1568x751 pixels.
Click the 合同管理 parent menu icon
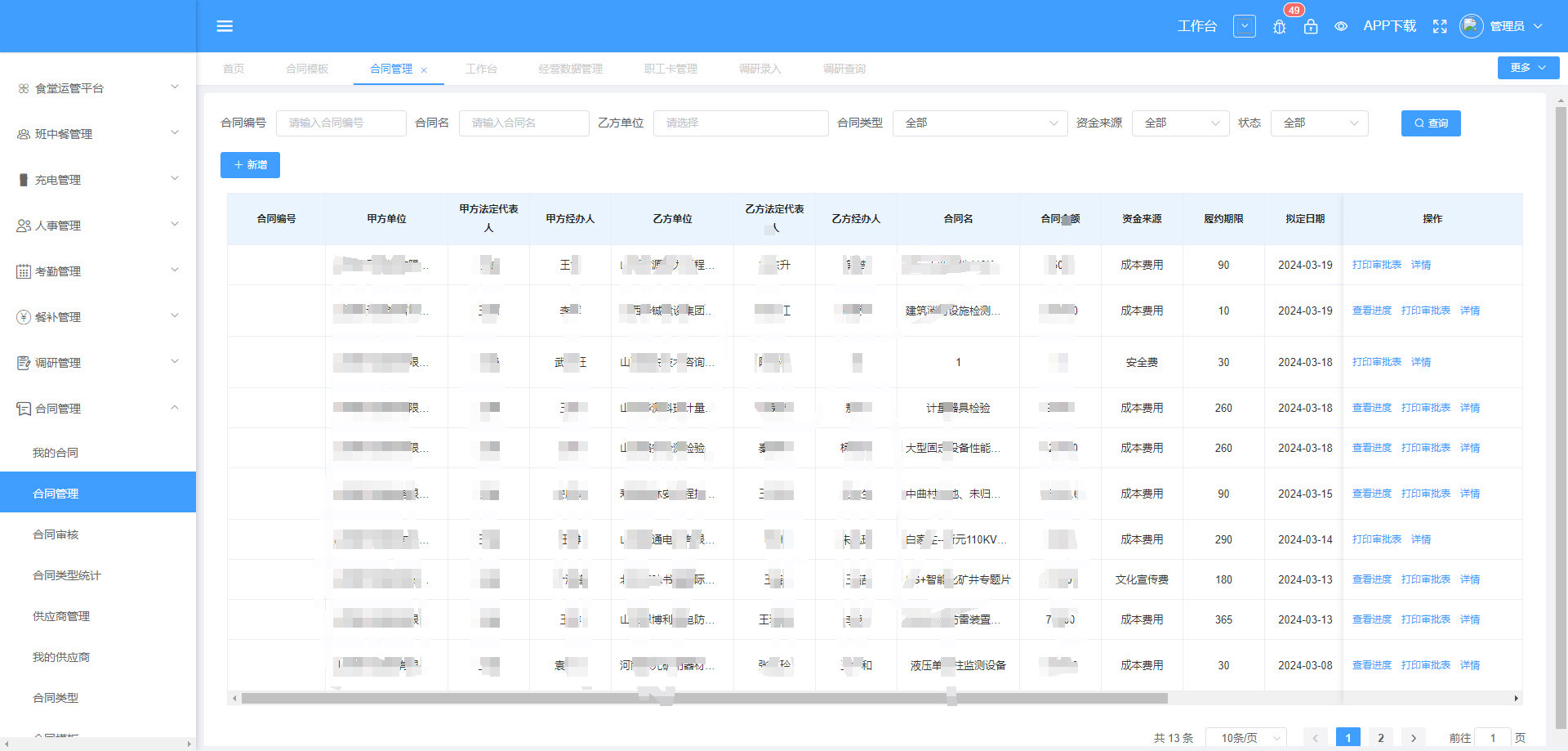coord(24,409)
